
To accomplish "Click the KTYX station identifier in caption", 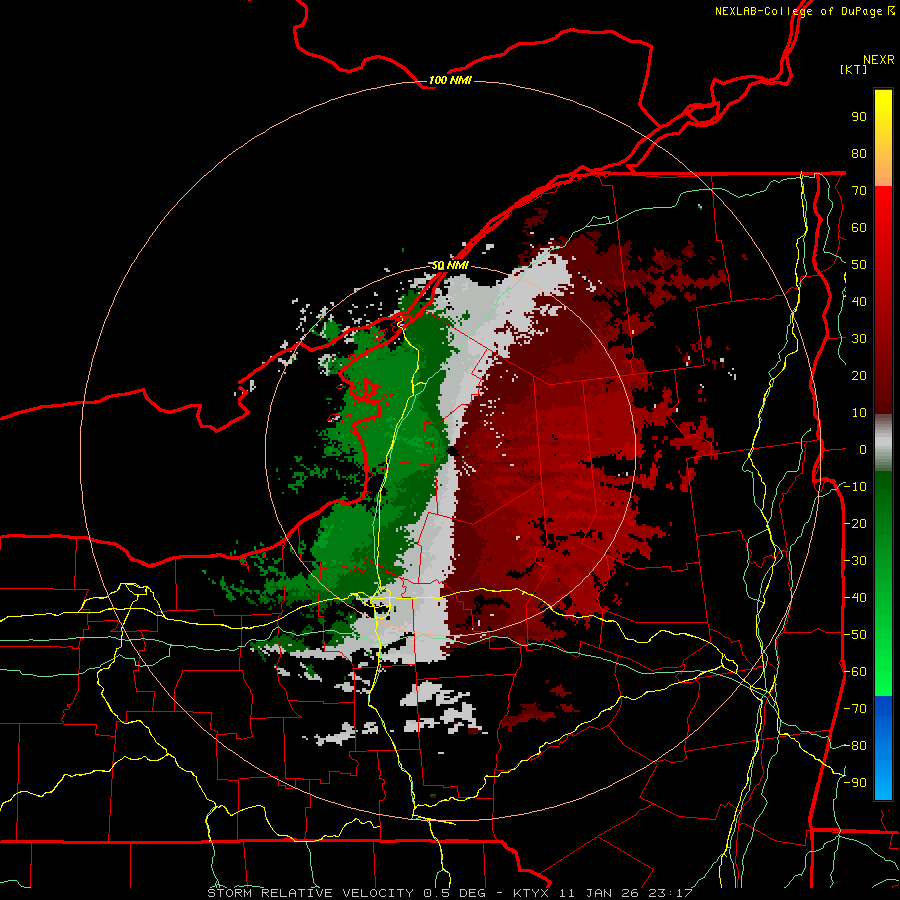I will click(533, 893).
